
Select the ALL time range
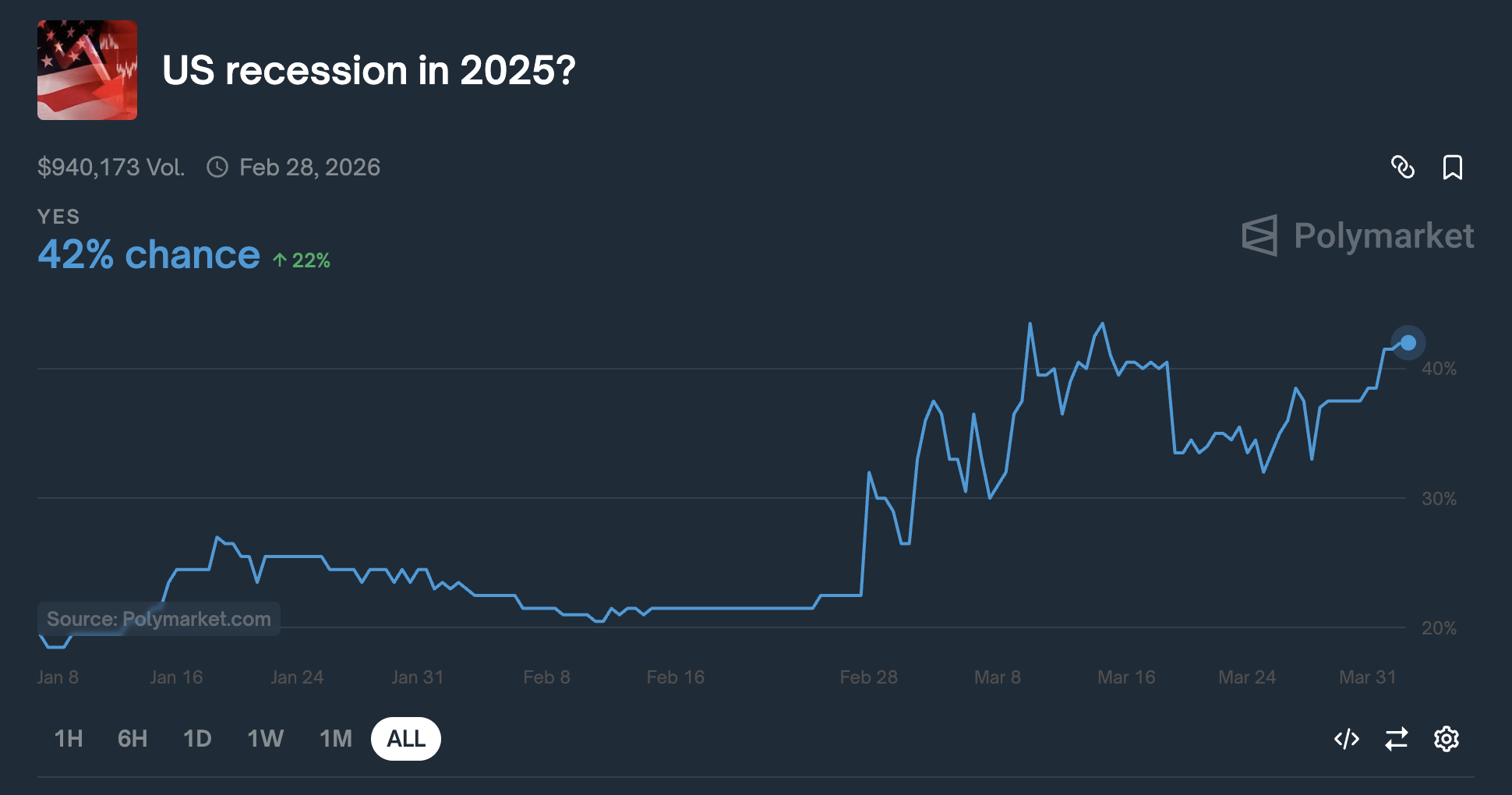point(406,738)
